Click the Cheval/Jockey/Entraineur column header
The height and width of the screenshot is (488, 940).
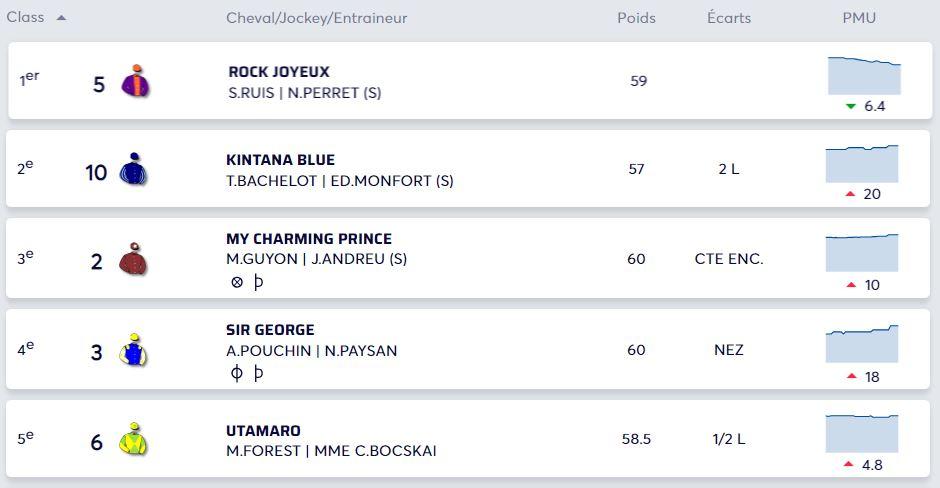coord(316,18)
